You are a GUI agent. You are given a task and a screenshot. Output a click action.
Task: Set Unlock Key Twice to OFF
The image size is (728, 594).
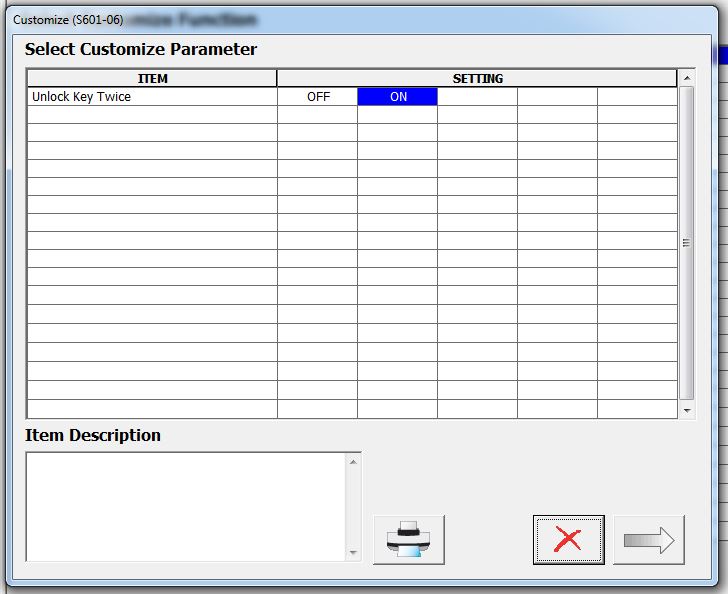pyautogui.click(x=318, y=97)
